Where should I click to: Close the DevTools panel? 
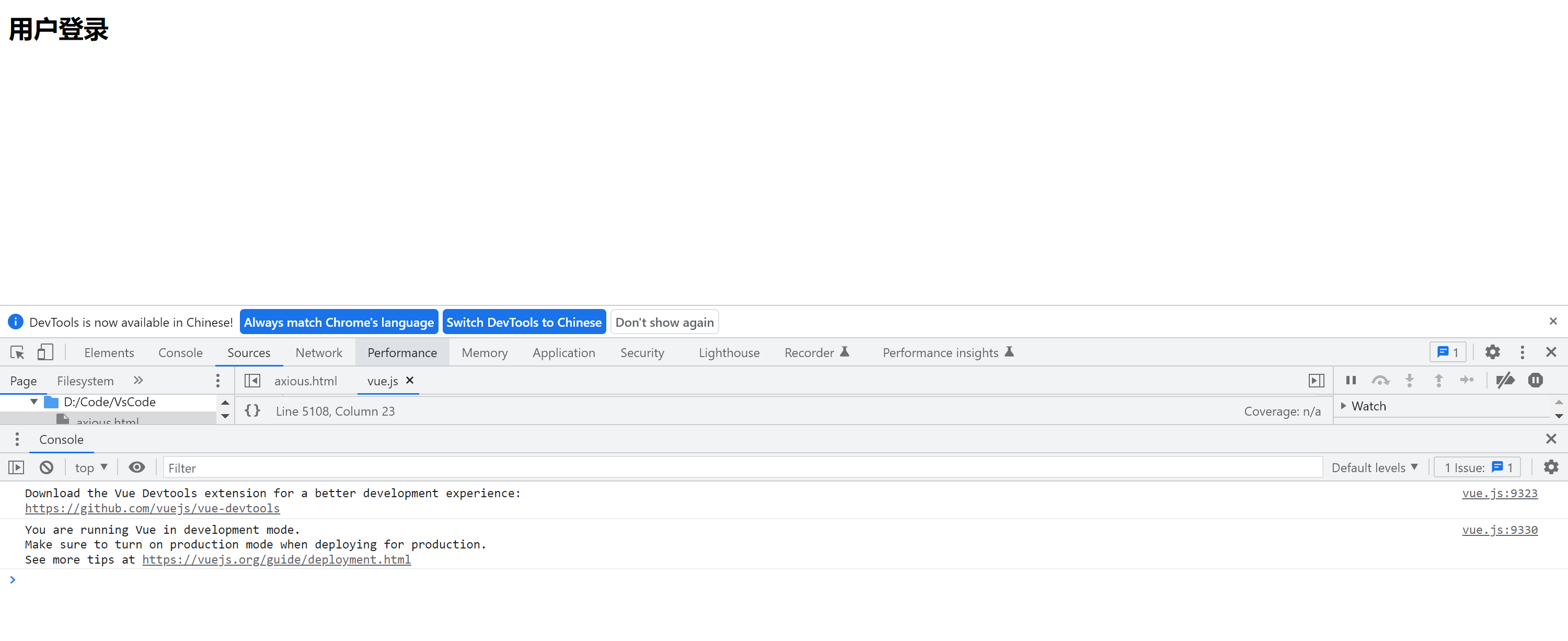click(1551, 352)
